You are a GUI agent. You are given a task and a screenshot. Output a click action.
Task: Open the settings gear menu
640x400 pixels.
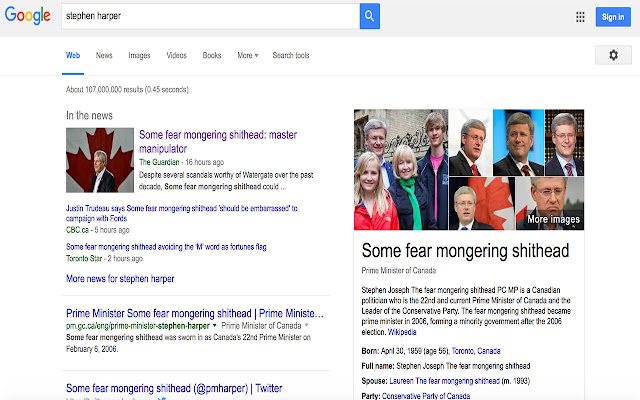click(x=613, y=55)
